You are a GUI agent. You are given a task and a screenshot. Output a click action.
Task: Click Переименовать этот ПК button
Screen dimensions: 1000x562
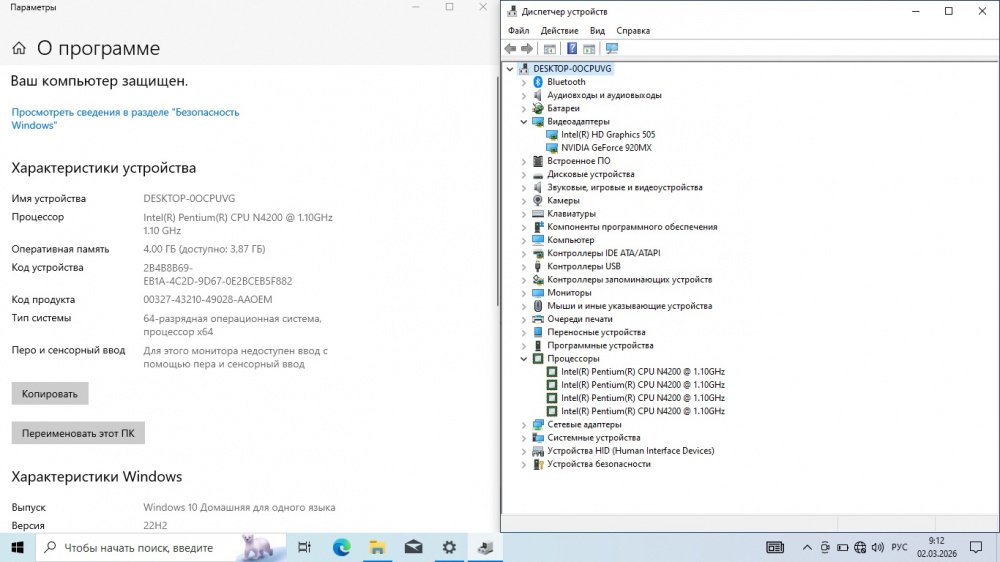(x=78, y=433)
